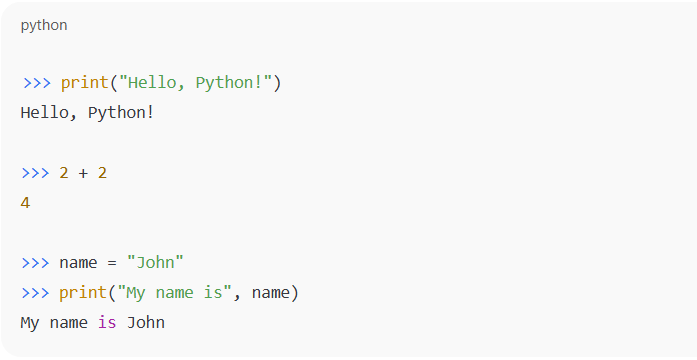Viewport: 697px width, 360px height.
Task: Click the word John in final output
Action: 146,322
